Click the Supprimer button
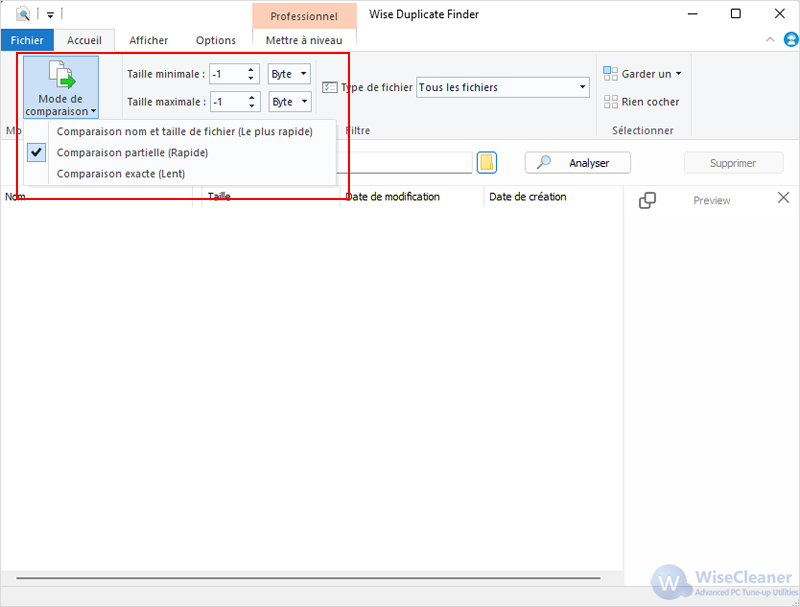The image size is (800, 607). coord(733,163)
